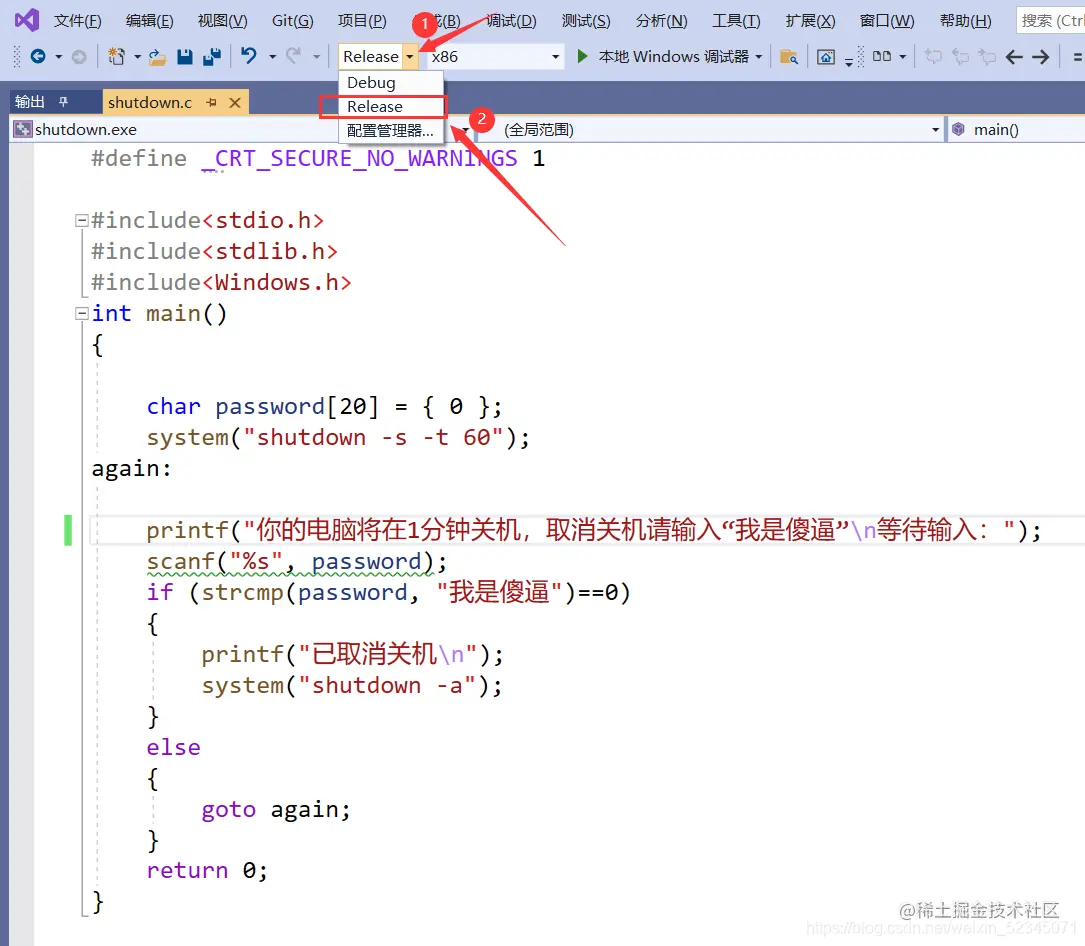This screenshot has height=946, width=1085.
Task: Click the black left arrow in toolbar
Action: (1014, 57)
